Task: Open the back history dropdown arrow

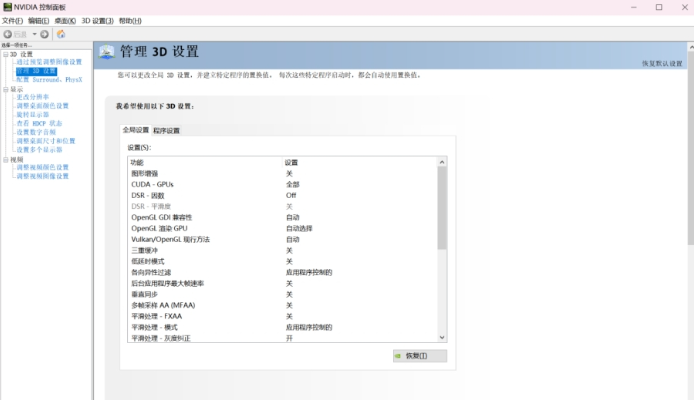Action: (x=34, y=34)
